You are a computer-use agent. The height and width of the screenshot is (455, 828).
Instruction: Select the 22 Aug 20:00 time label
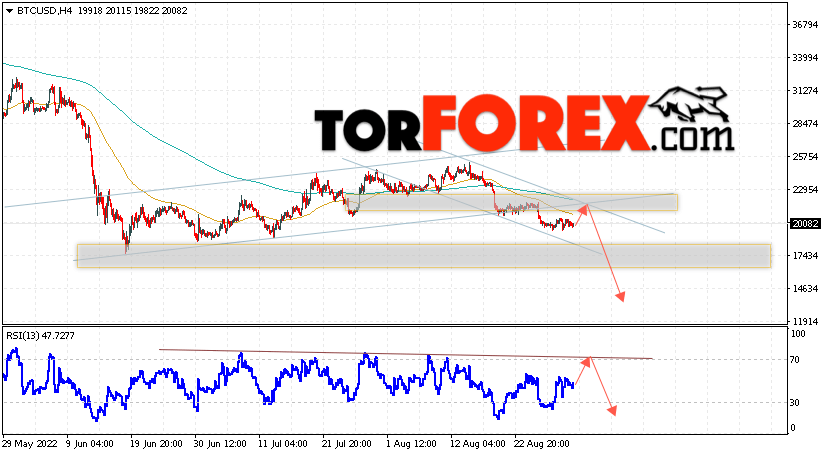coord(542,444)
